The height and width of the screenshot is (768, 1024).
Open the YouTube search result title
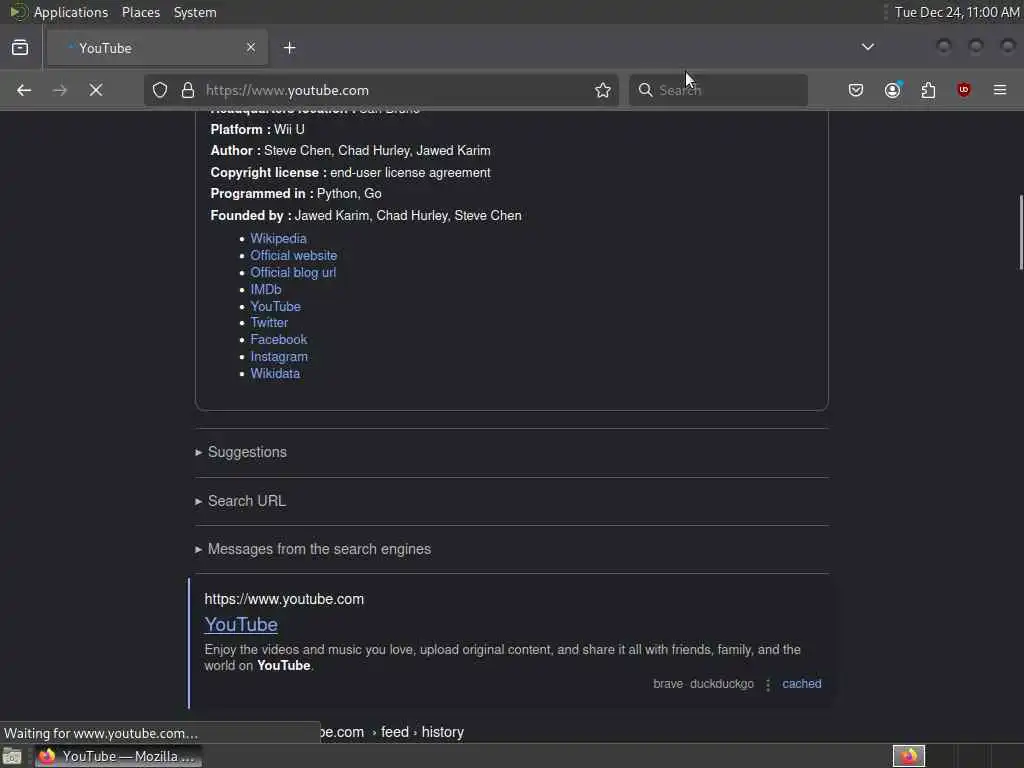240,624
